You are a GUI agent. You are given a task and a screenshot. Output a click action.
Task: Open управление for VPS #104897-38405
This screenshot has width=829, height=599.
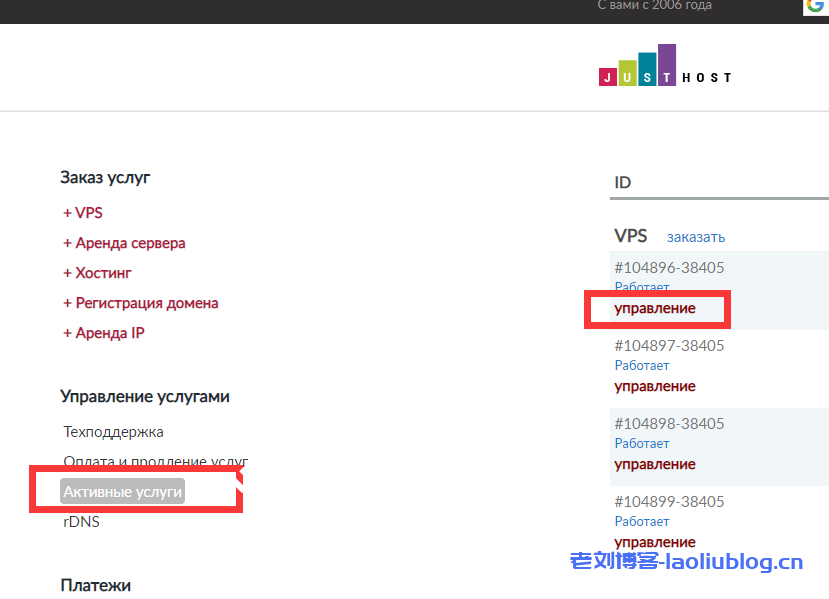655,386
